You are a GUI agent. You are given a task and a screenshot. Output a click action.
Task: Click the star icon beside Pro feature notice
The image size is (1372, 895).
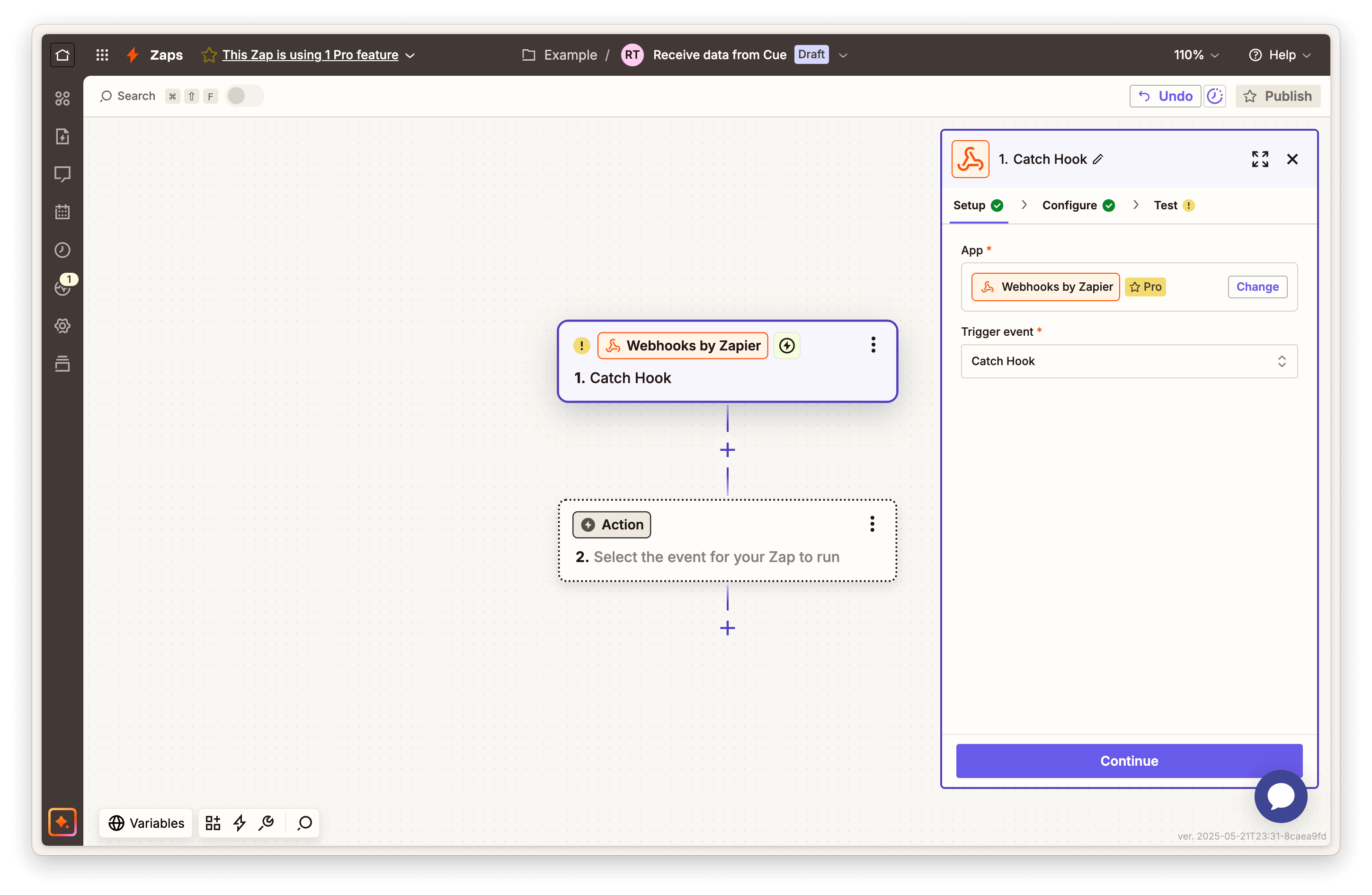point(209,55)
